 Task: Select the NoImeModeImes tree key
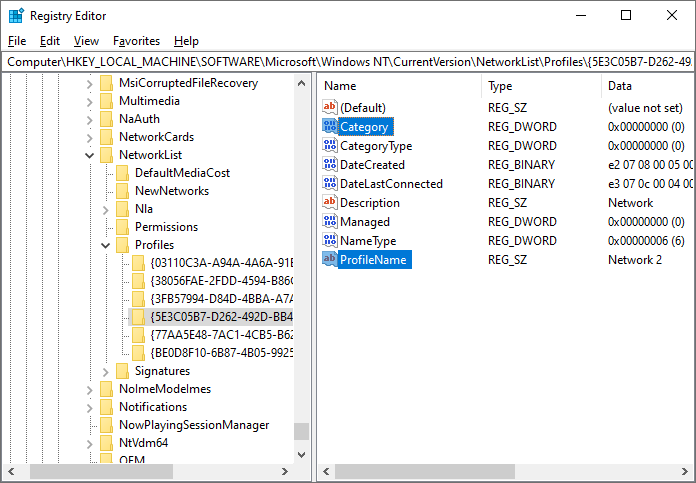point(165,389)
